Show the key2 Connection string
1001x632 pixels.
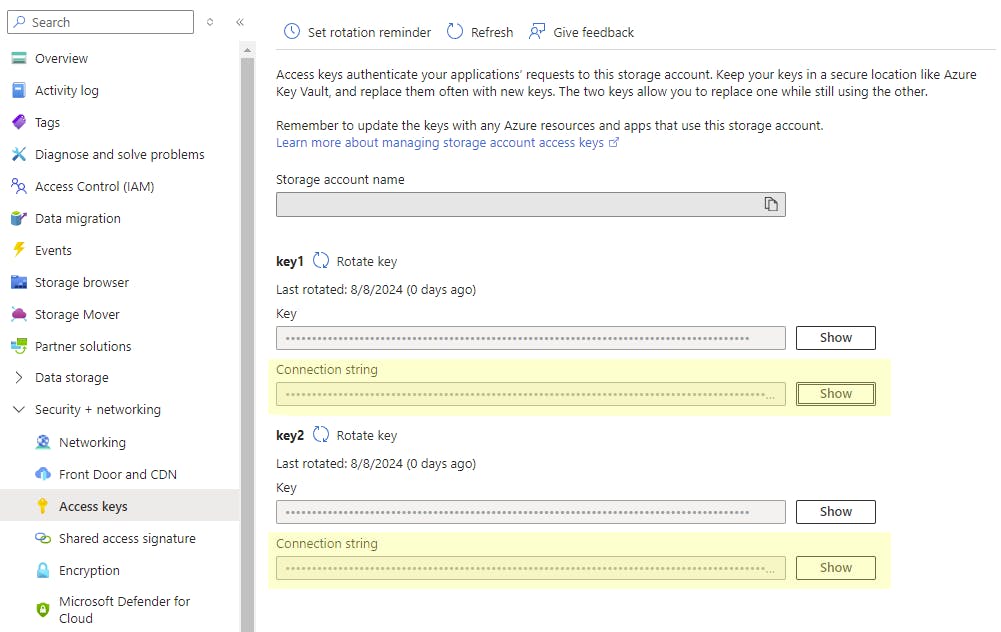(x=835, y=568)
